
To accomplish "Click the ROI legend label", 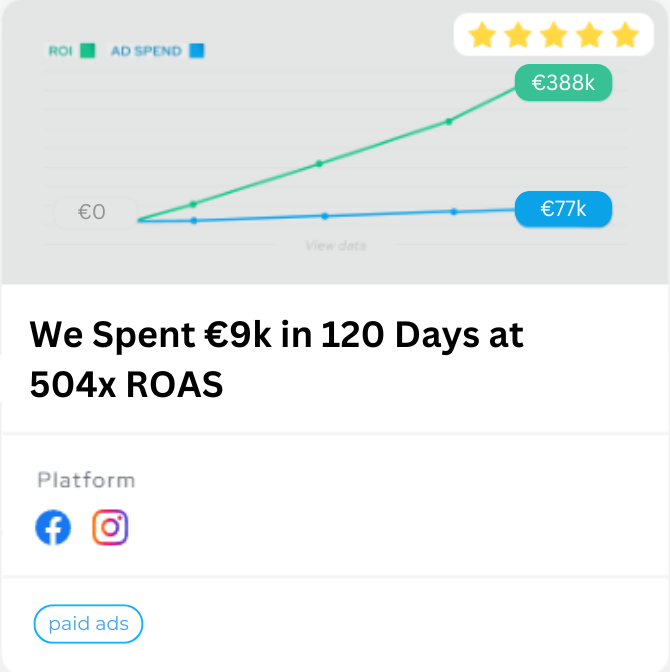I will coord(60,51).
